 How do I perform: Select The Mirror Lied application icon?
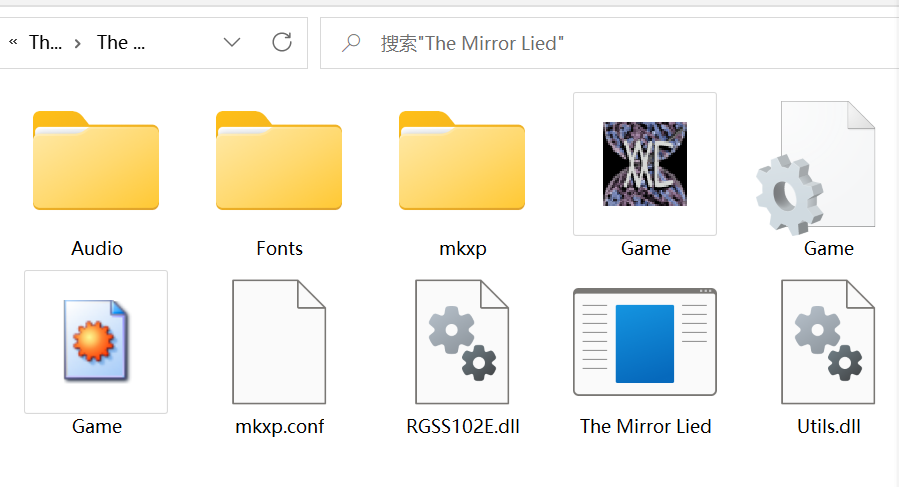tap(645, 342)
